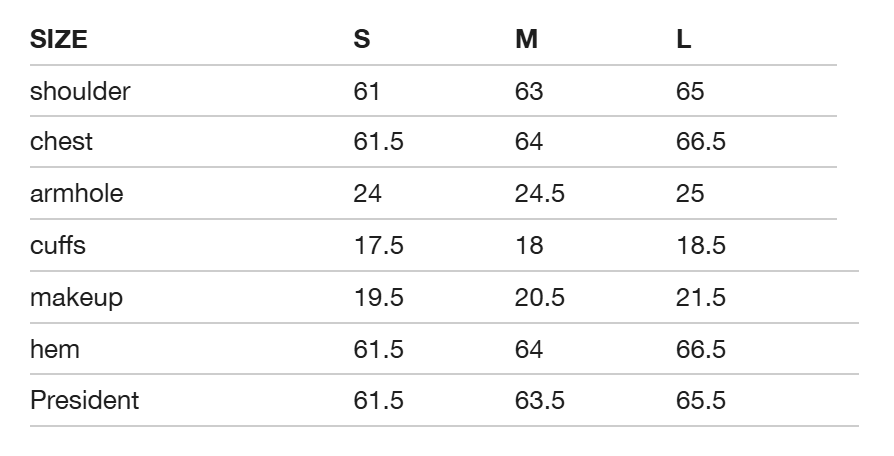Select shoulder value 65 for size L
Image resolution: width=894 pixels, height=456 pixels.
(x=690, y=91)
